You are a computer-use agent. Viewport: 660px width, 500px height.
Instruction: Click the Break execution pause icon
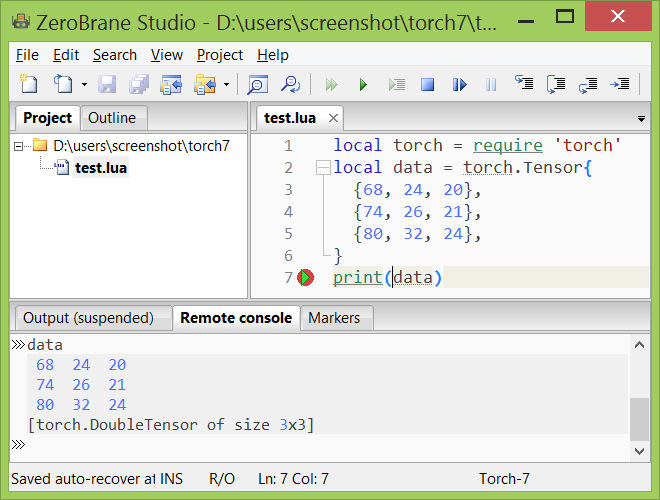pos(491,85)
